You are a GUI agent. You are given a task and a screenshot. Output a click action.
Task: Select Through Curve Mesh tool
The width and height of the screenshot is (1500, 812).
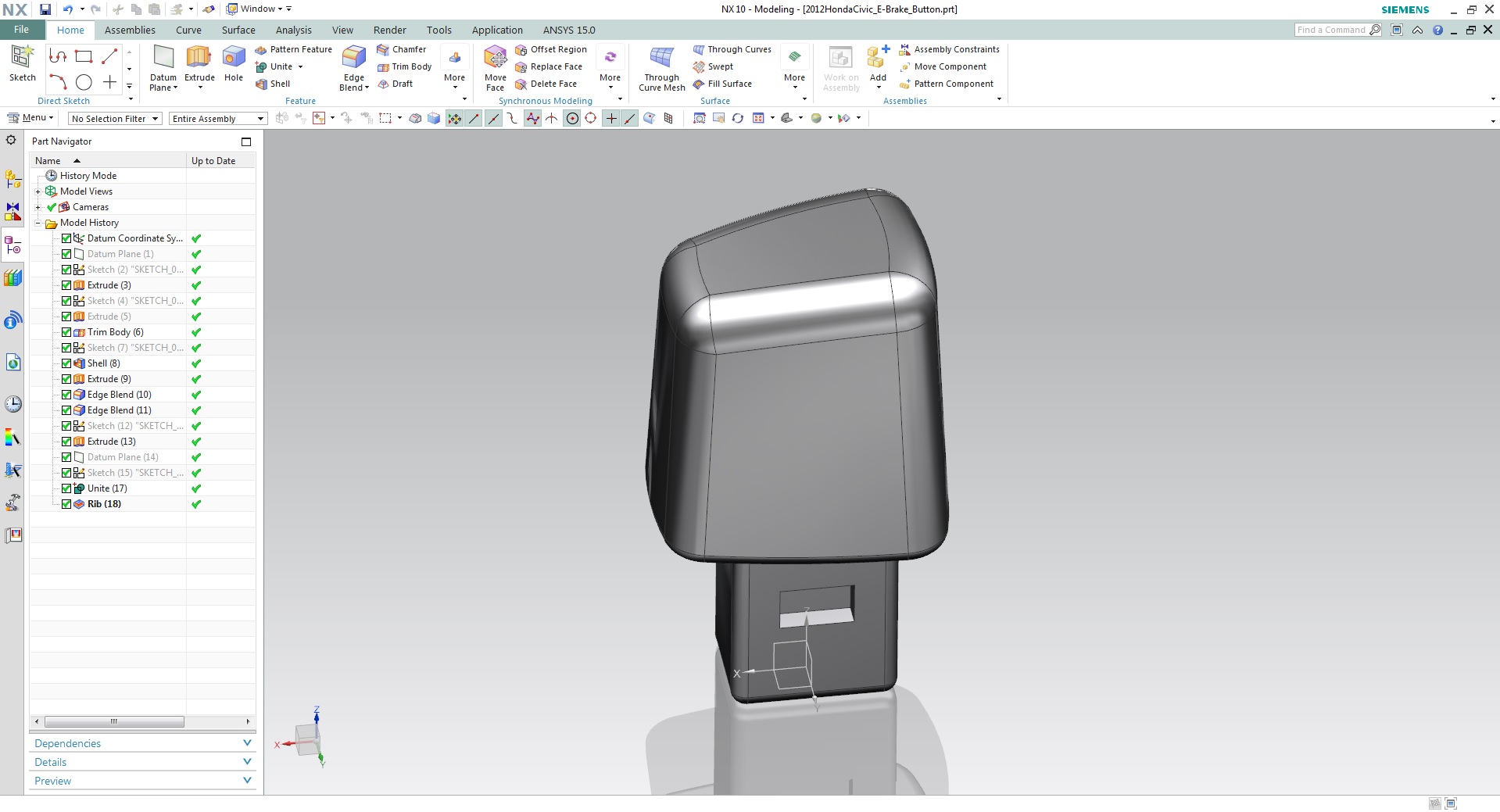tap(661, 63)
